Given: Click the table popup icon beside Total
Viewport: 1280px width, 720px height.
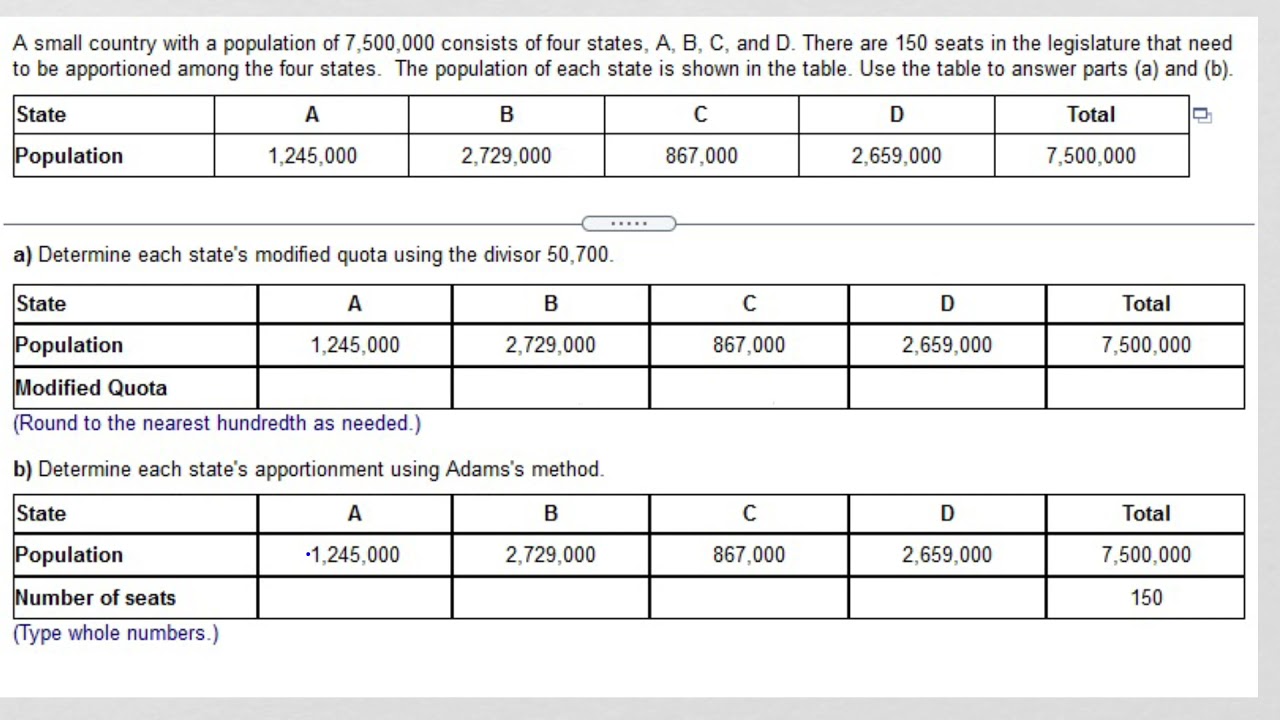Looking at the screenshot, I should [1202, 115].
